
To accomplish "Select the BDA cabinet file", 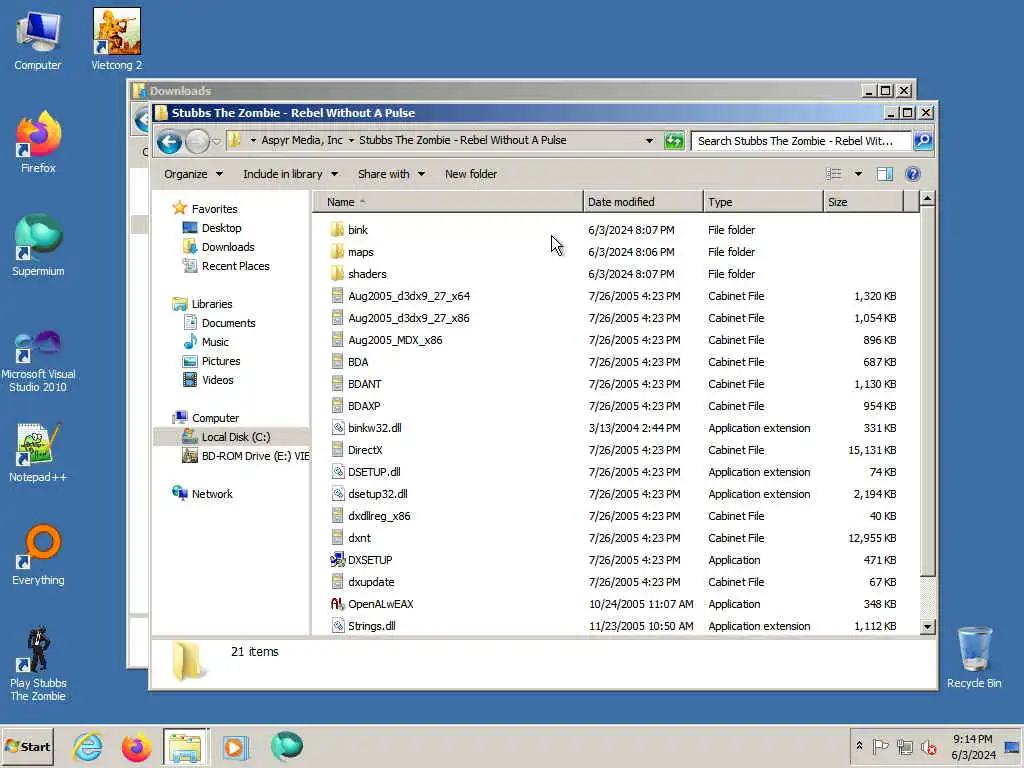I will (358, 362).
